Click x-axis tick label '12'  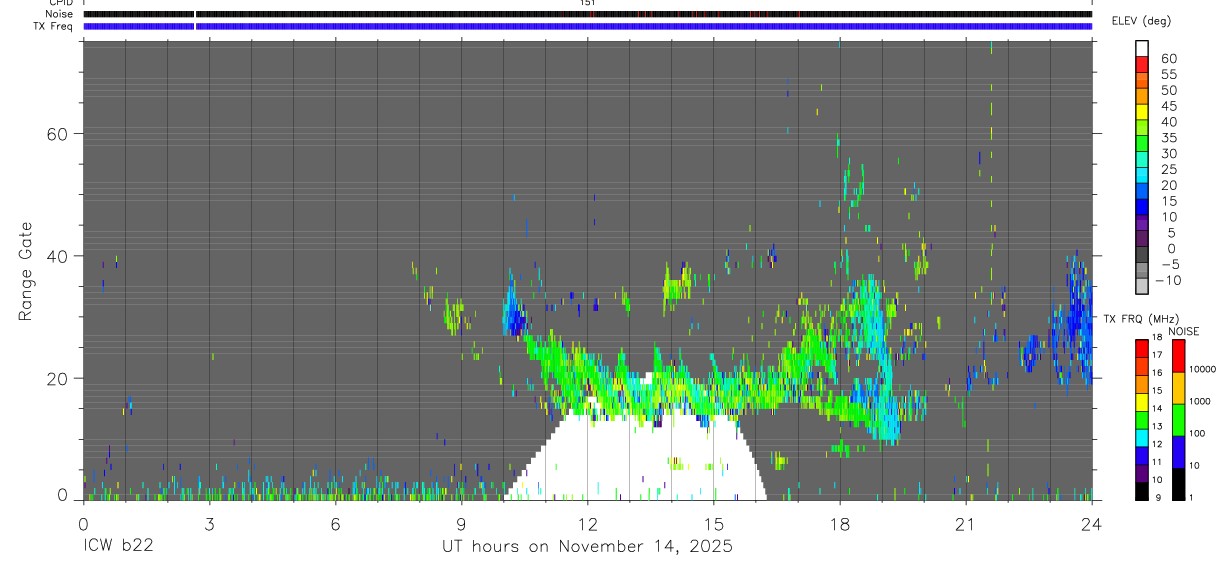tap(587, 523)
